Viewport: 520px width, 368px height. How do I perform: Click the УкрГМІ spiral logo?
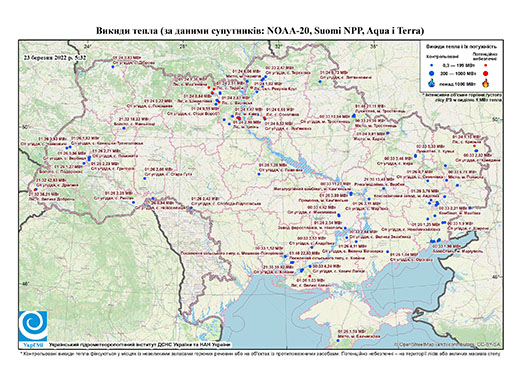(33, 326)
